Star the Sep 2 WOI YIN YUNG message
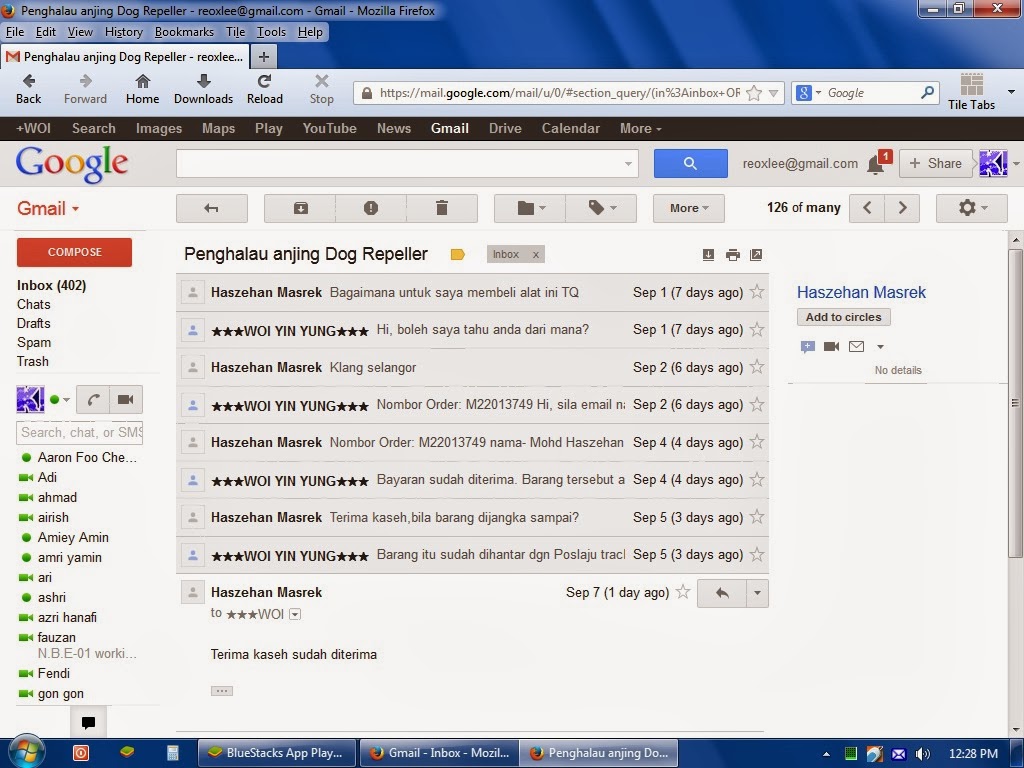The height and width of the screenshot is (768, 1024). [757, 404]
